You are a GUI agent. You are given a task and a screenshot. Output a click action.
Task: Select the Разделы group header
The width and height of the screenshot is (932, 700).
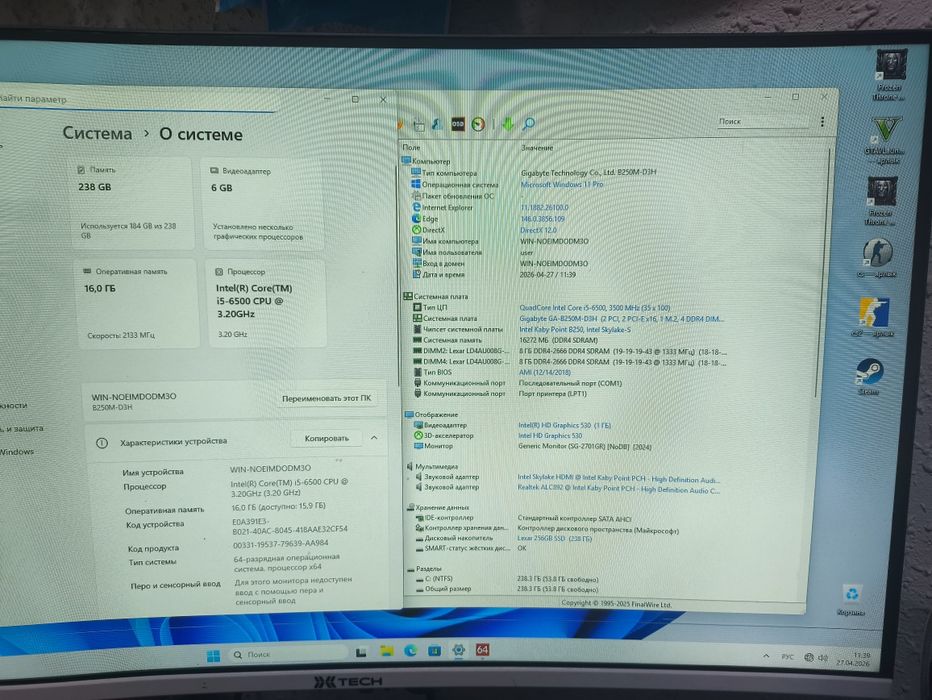pyautogui.click(x=424, y=569)
